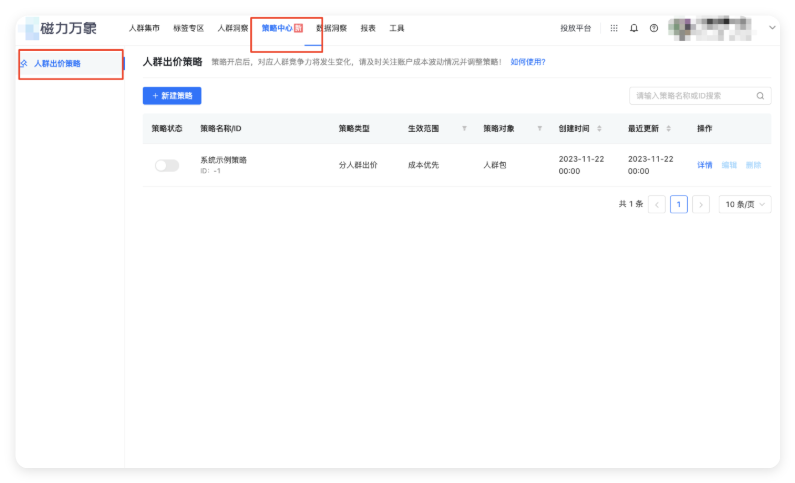Go to next page arrow
This screenshot has width=795, height=483.
click(x=701, y=204)
